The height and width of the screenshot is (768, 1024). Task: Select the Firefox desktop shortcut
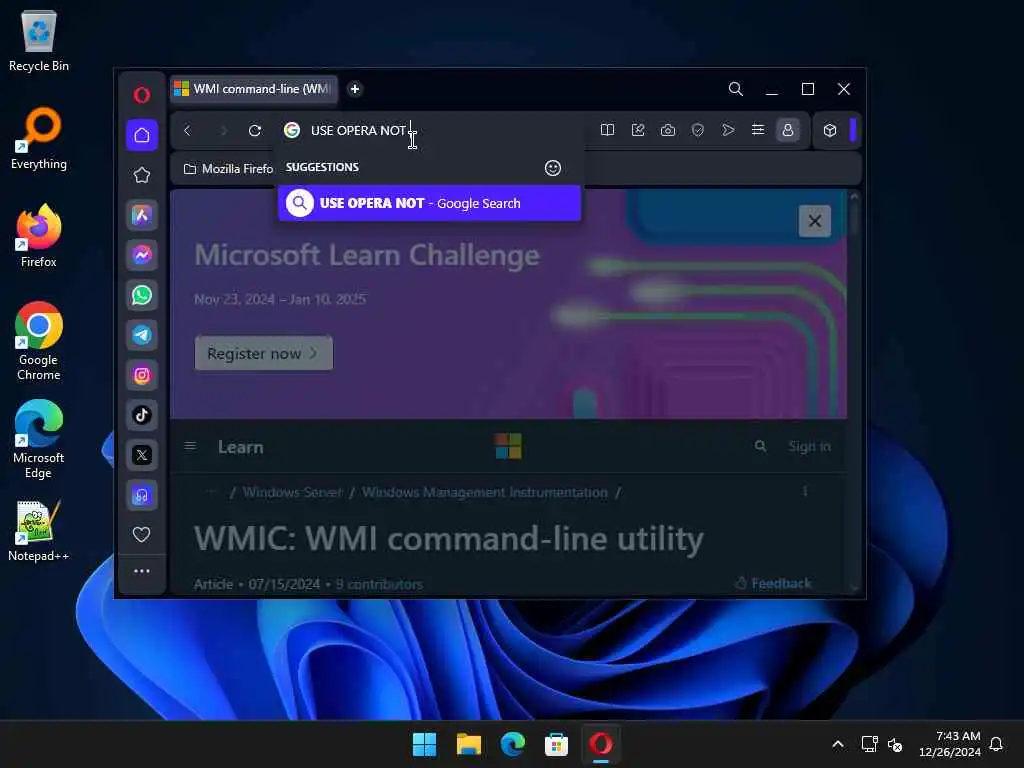39,236
